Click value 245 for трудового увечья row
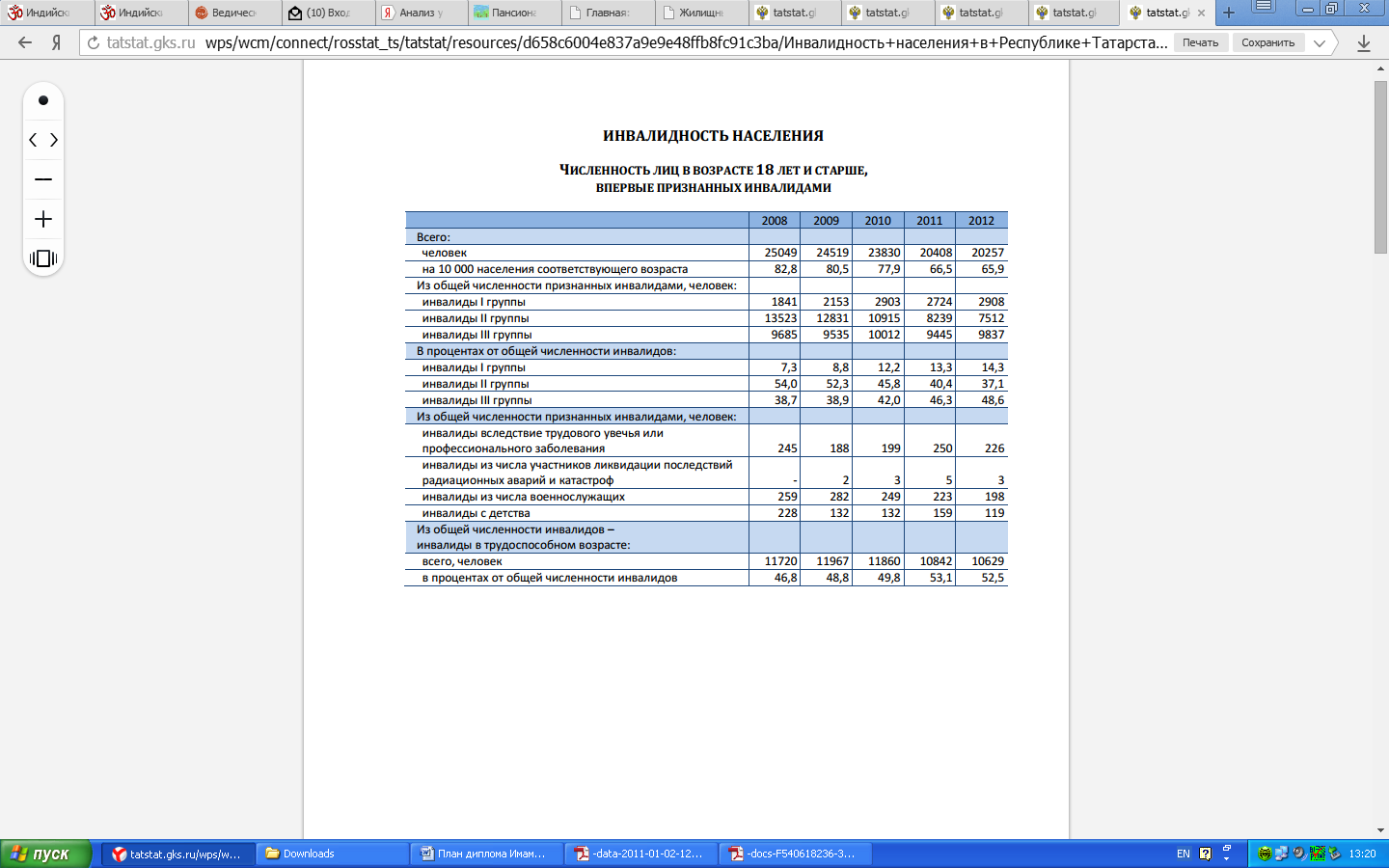This screenshot has height=868, width=1389. click(787, 448)
